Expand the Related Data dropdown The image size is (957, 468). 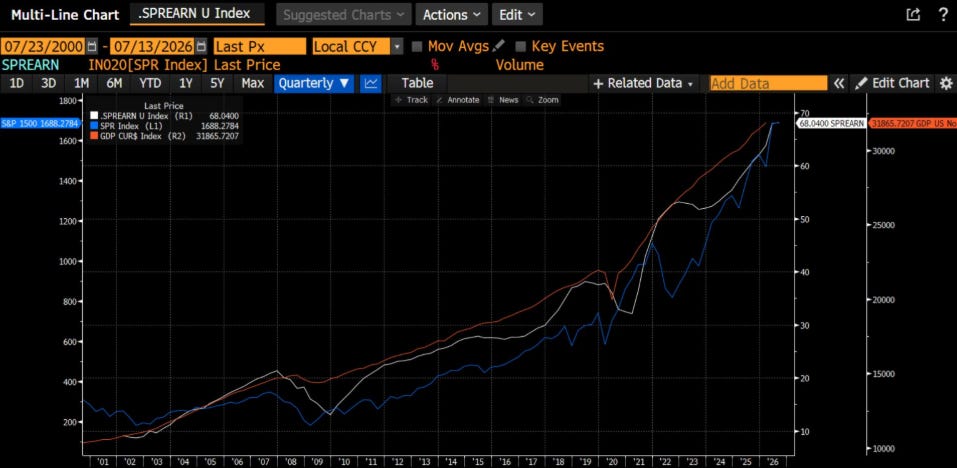(x=643, y=84)
